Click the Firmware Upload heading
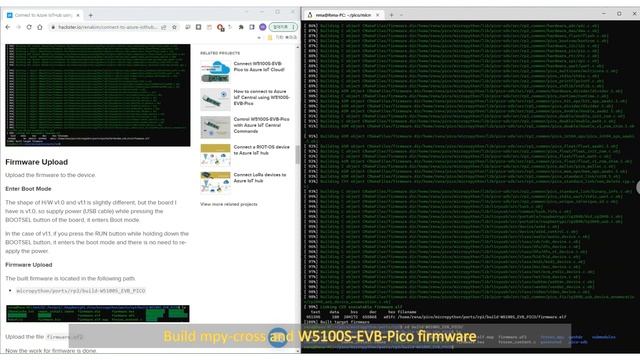The height and width of the screenshot is (360, 640). [x=36, y=162]
